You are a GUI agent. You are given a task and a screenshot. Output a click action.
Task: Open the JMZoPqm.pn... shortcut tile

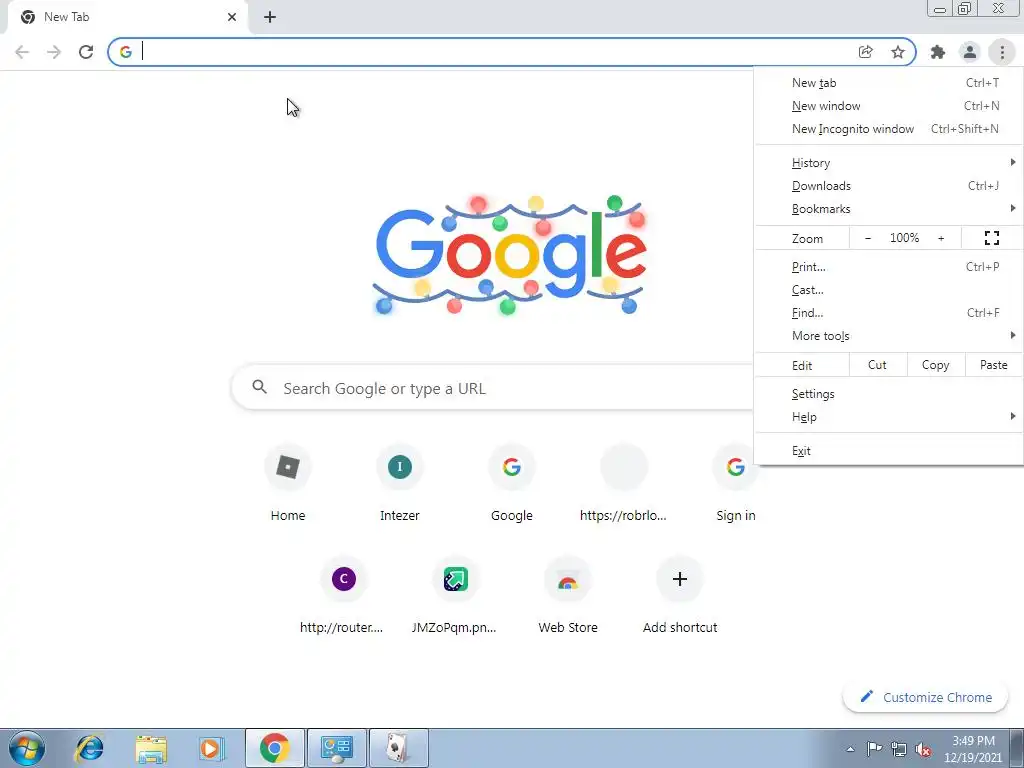pyautogui.click(x=456, y=596)
